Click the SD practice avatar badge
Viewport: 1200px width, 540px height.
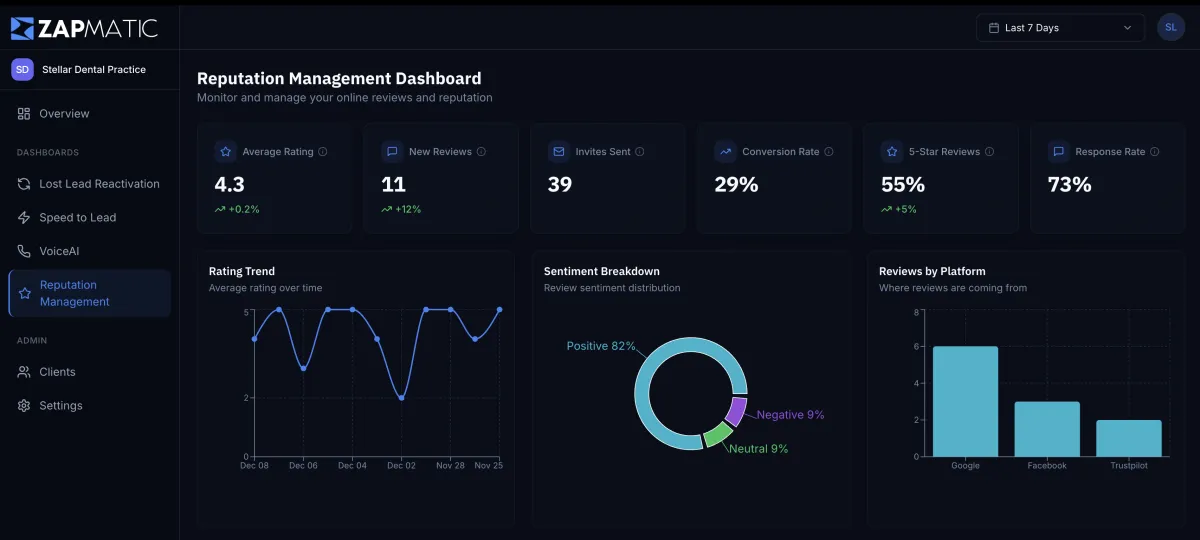pos(23,69)
